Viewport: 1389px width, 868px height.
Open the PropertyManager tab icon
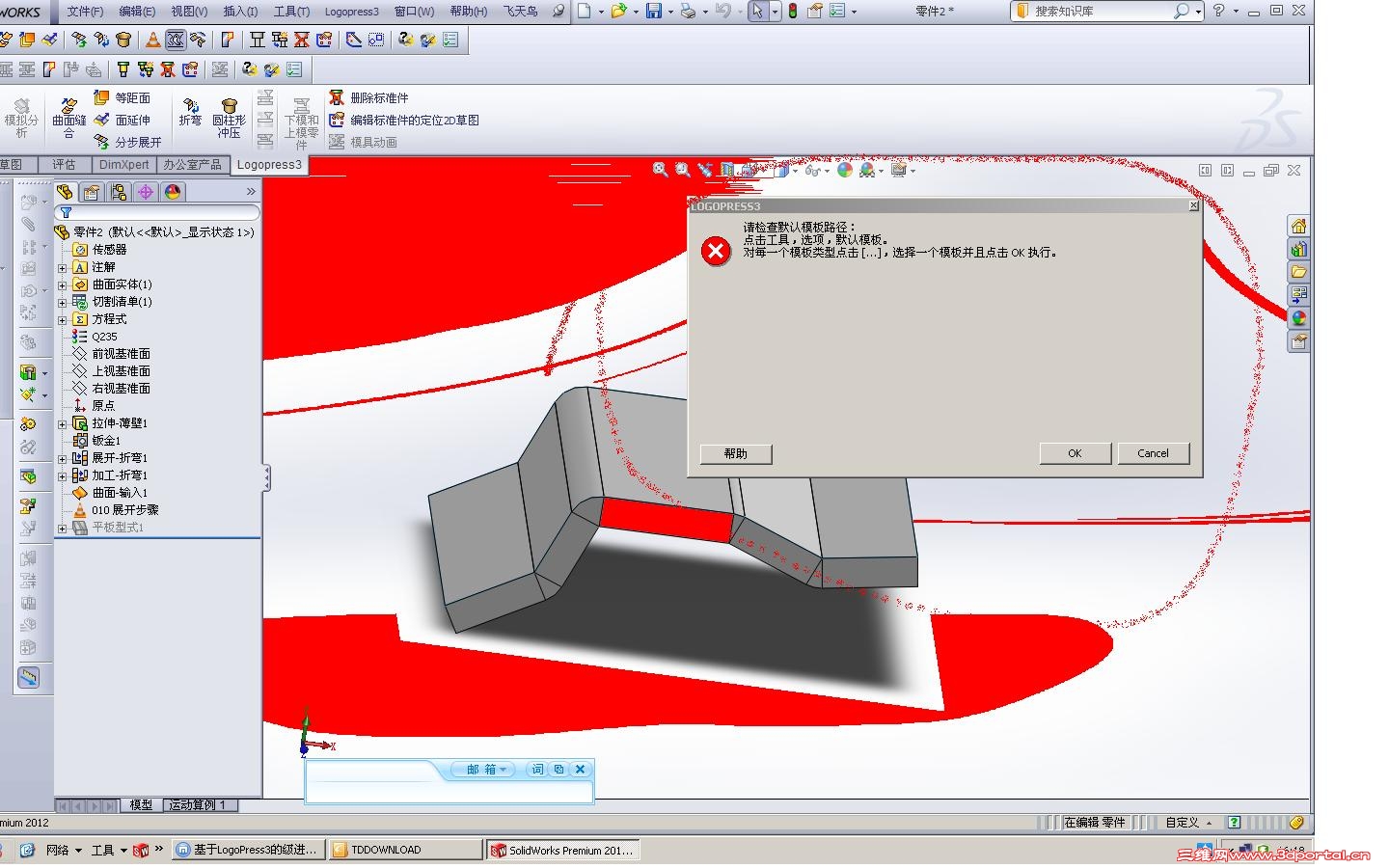coord(92,192)
